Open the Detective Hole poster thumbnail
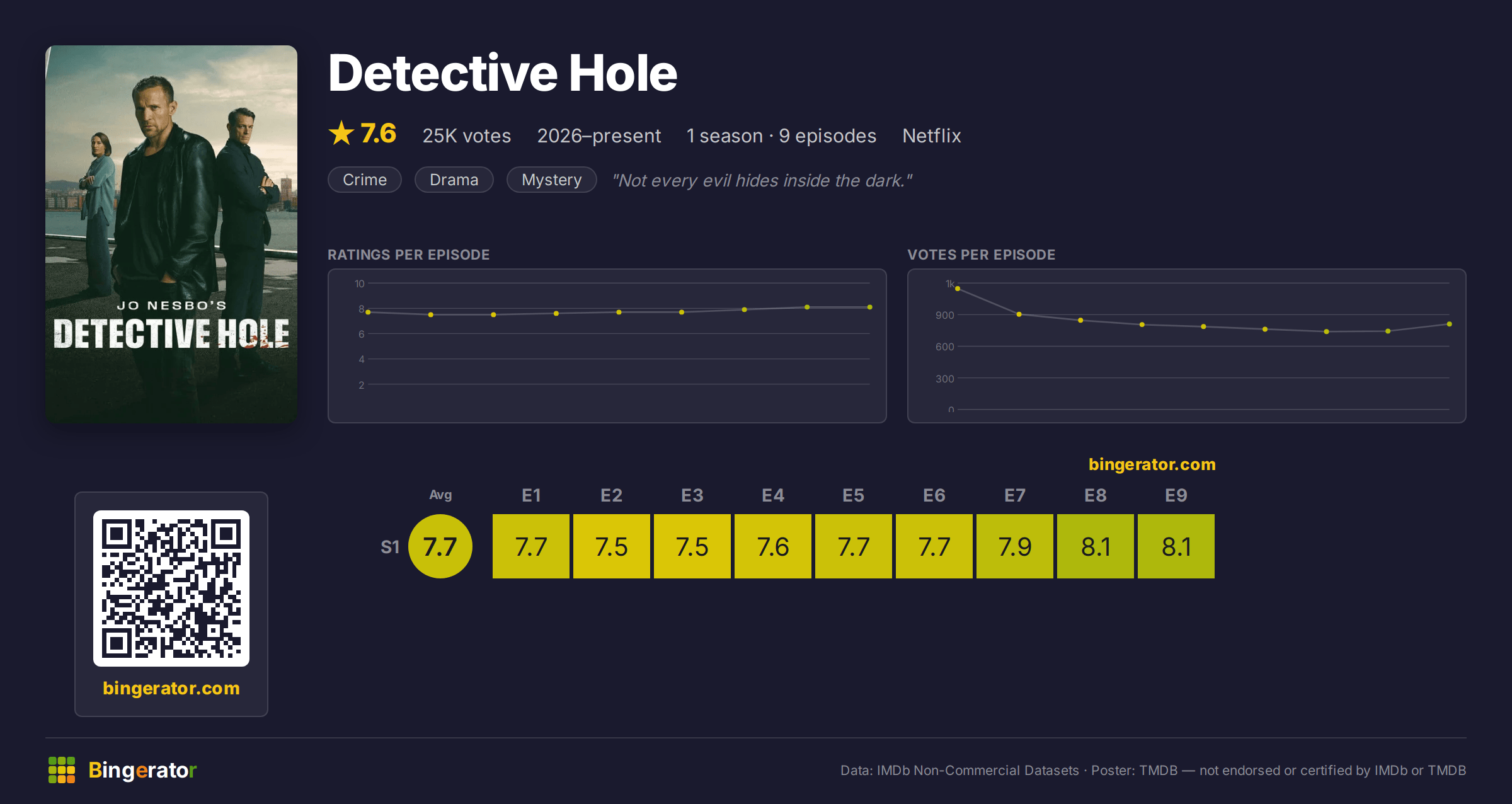This screenshot has width=1512, height=804. tap(171, 234)
